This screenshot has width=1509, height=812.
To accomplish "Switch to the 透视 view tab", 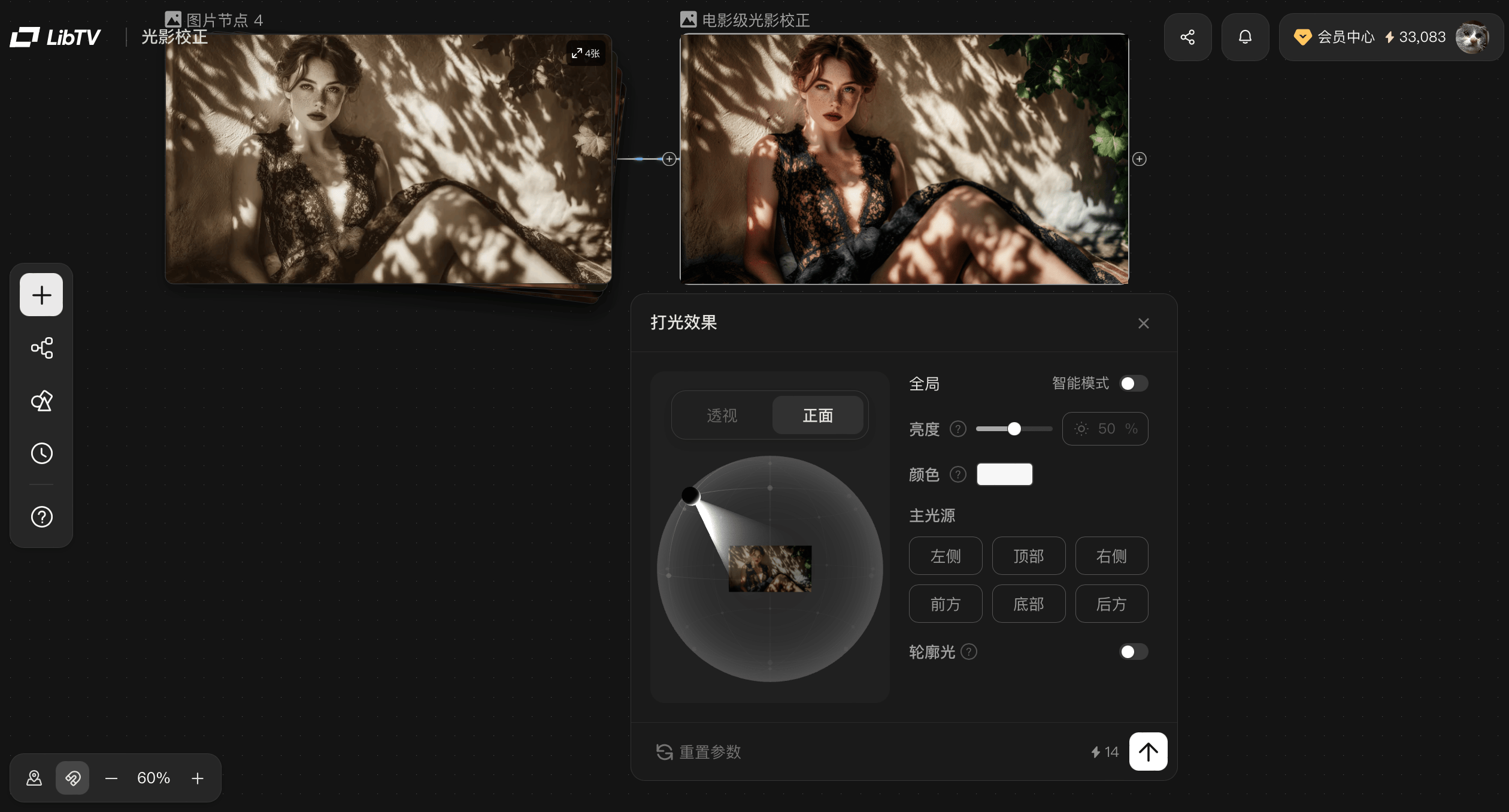I will 722,415.
